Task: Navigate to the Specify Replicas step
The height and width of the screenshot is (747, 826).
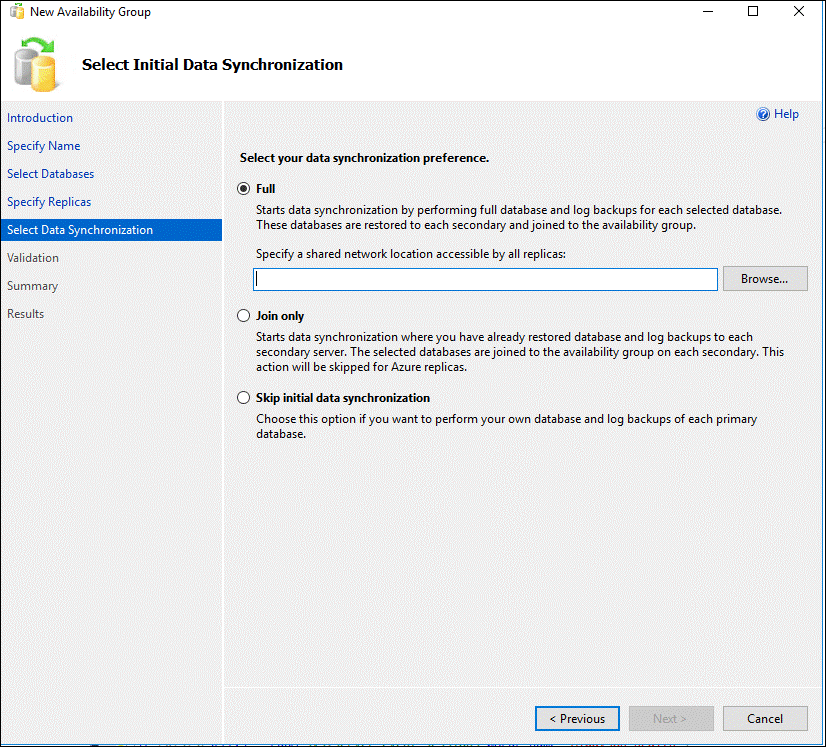Action: (x=49, y=202)
